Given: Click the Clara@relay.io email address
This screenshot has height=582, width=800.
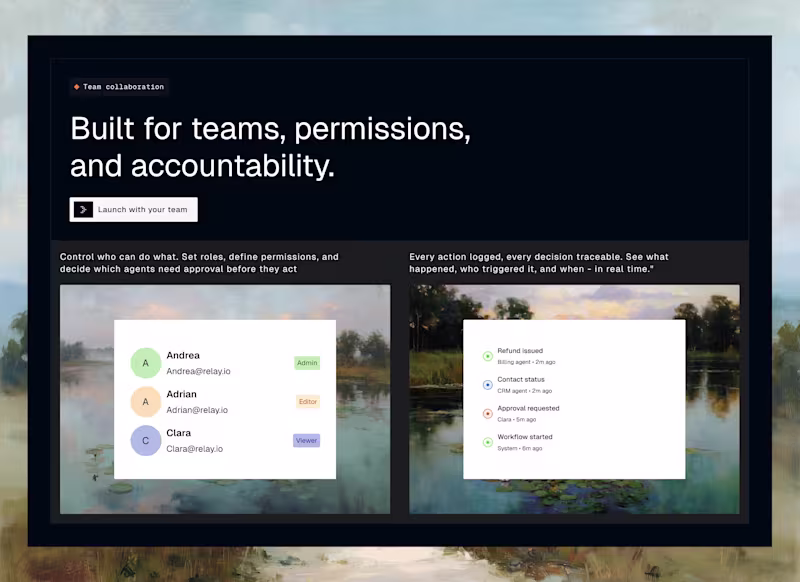Looking at the screenshot, I should (x=194, y=449).
